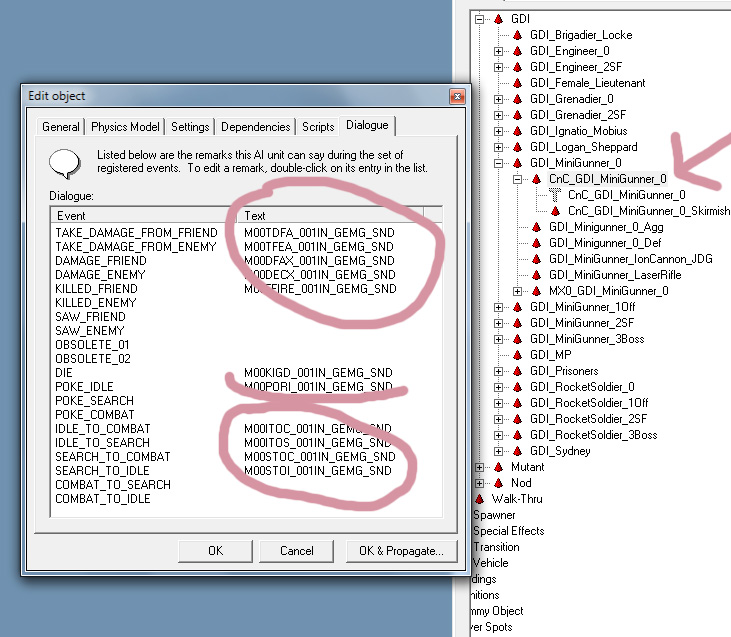Select the CnC_GDI_MiniGunner_0 red preset icon
Image resolution: width=731 pixels, height=637 pixels.
[536, 179]
